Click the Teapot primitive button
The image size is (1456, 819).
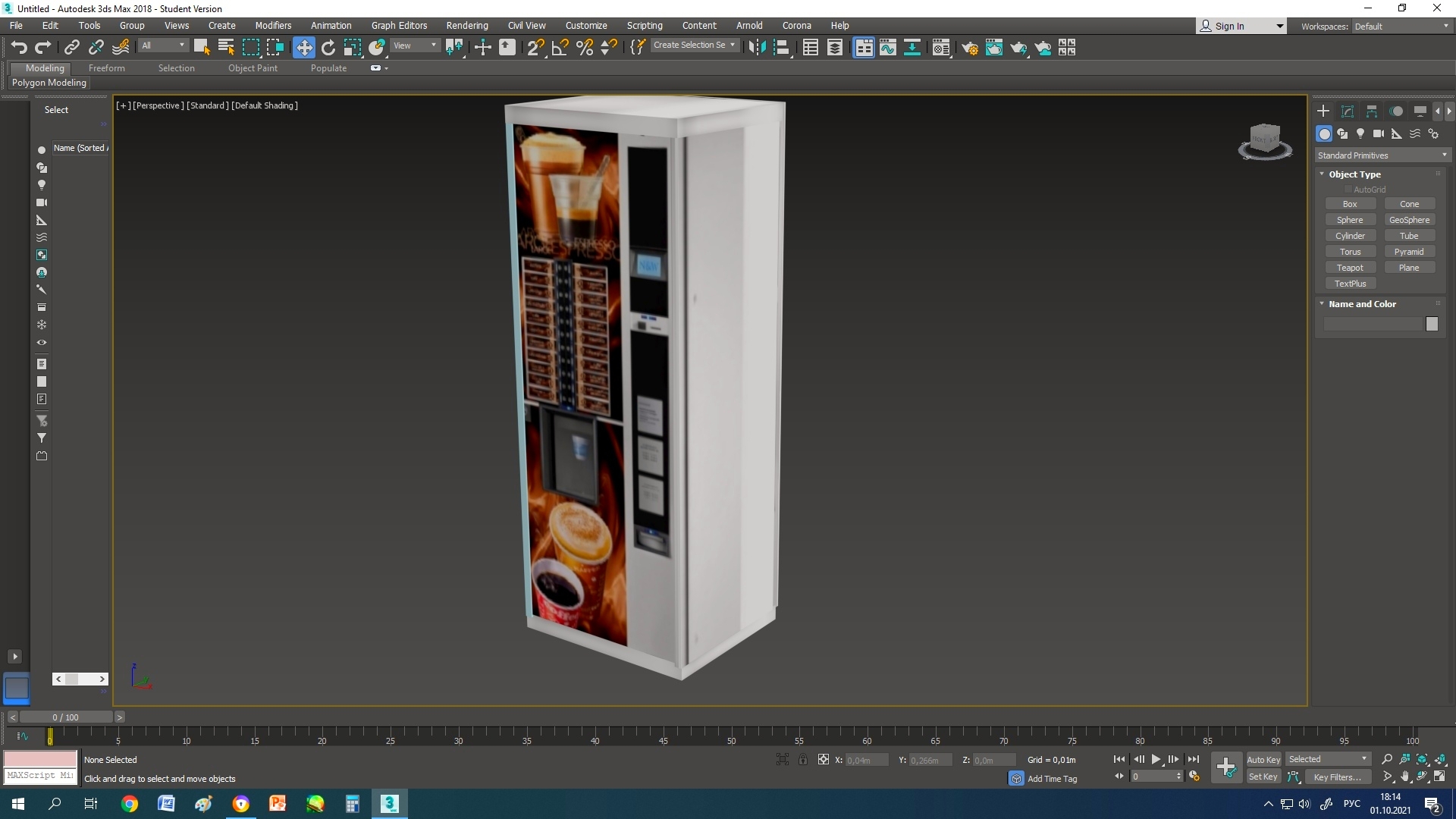[1349, 268]
